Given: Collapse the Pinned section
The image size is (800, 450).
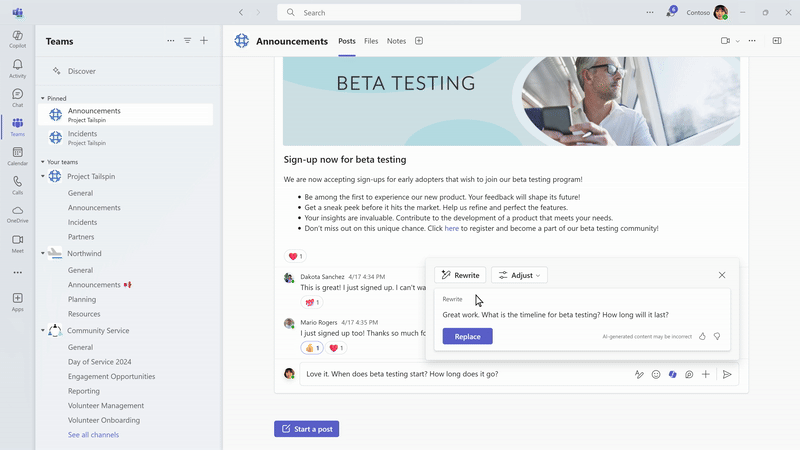Looking at the screenshot, I should click(43, 99).
